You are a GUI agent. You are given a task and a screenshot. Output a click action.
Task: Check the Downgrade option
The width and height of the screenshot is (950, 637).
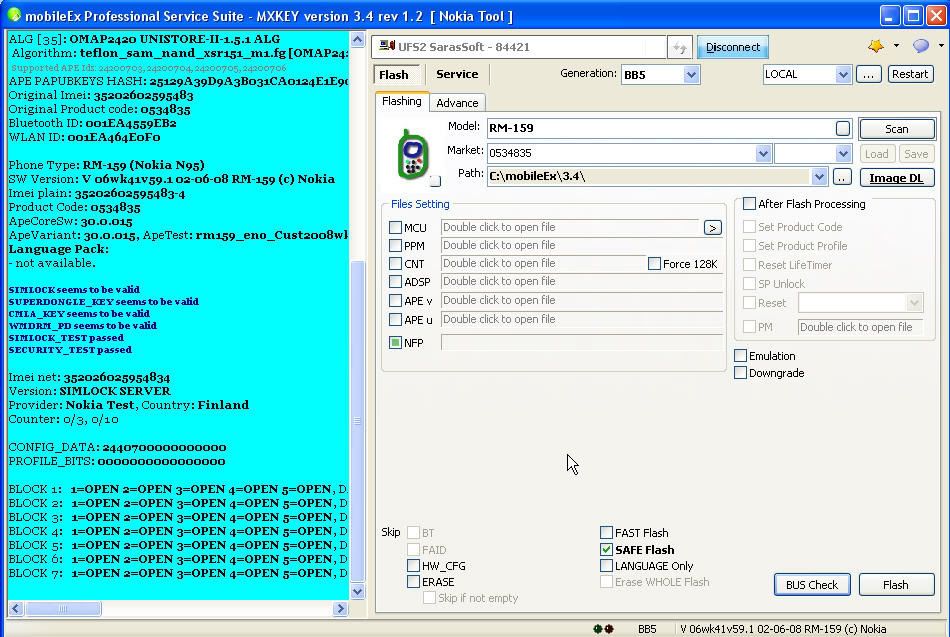point(740,373)
